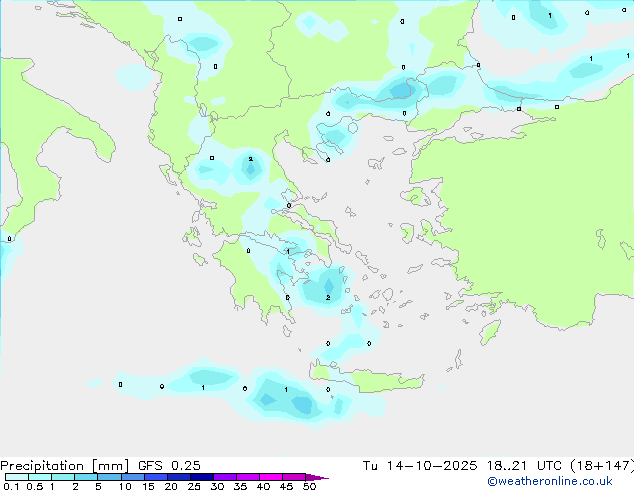Click the '10' legend scale label
Image resolution: width=634 pixels, height=490 pixels.
[x=125, y=486]
